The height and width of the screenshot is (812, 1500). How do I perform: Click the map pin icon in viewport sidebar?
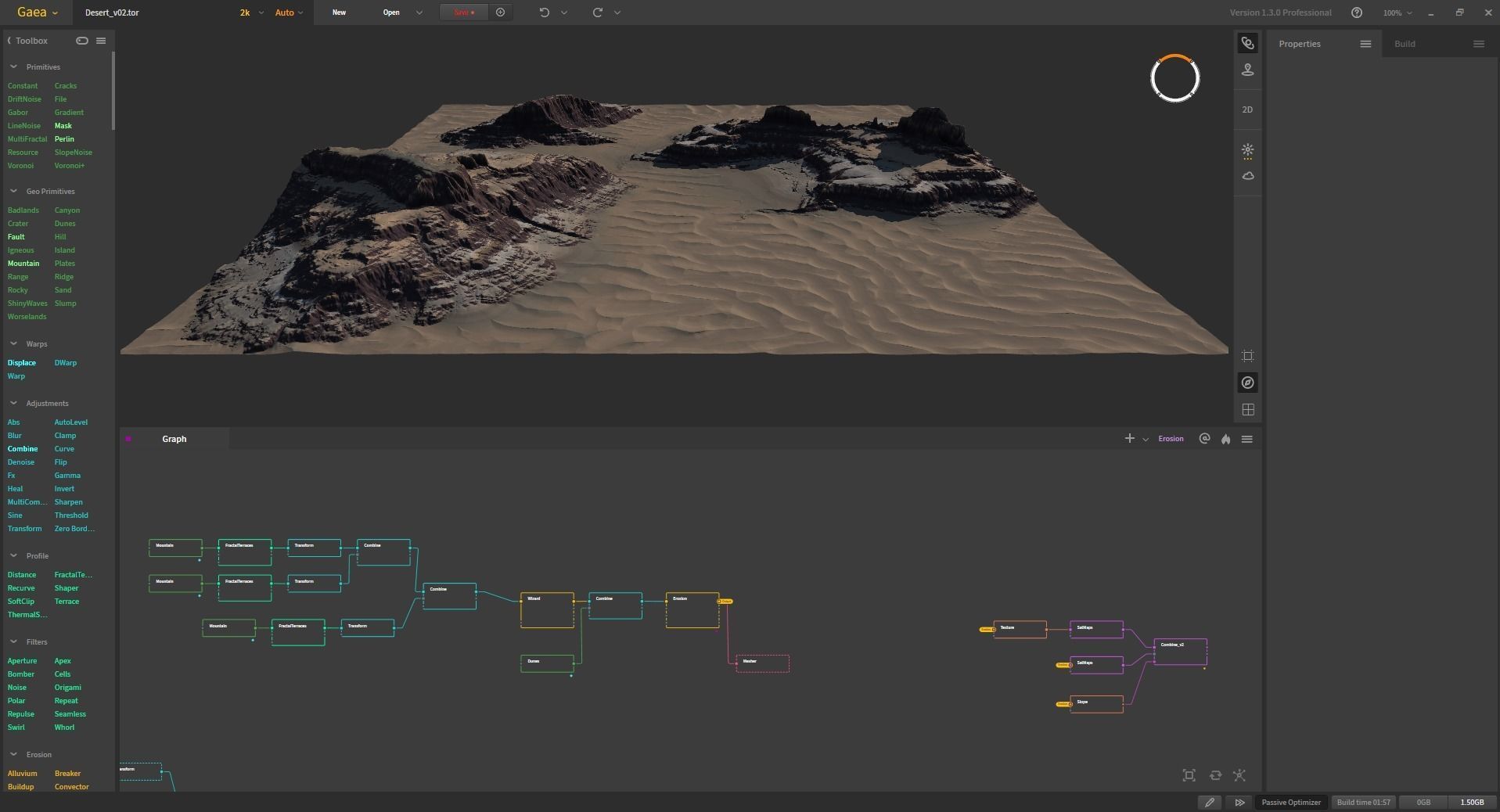pyautogui.click(x=1247, y=70)
